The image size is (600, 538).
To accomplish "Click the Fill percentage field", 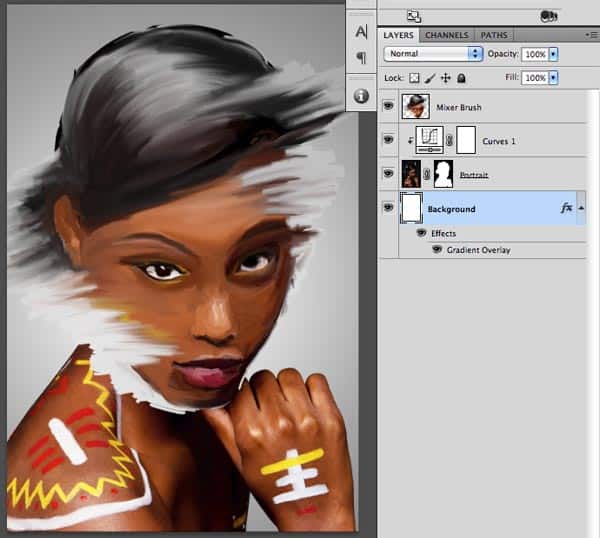I will (x=534, y=78).
